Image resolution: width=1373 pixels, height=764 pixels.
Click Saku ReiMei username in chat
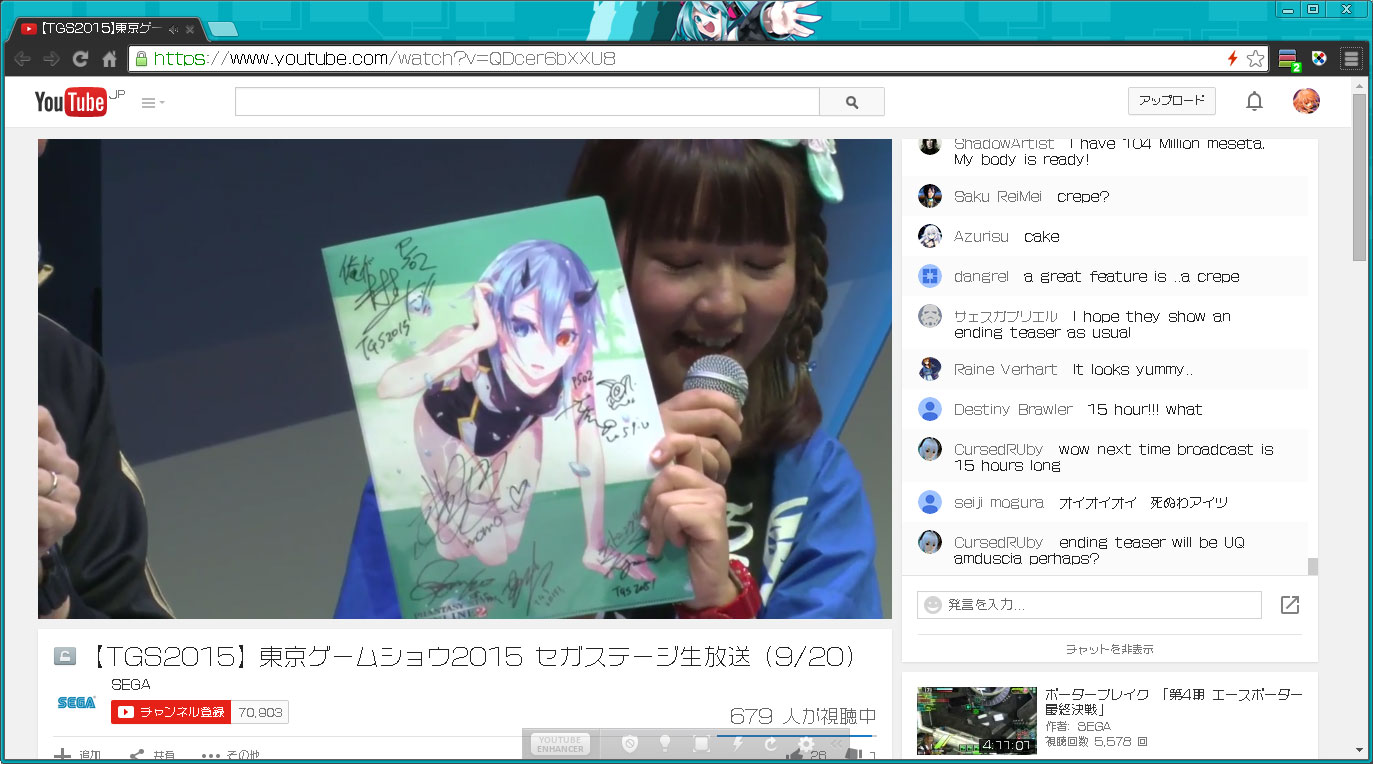998,197
